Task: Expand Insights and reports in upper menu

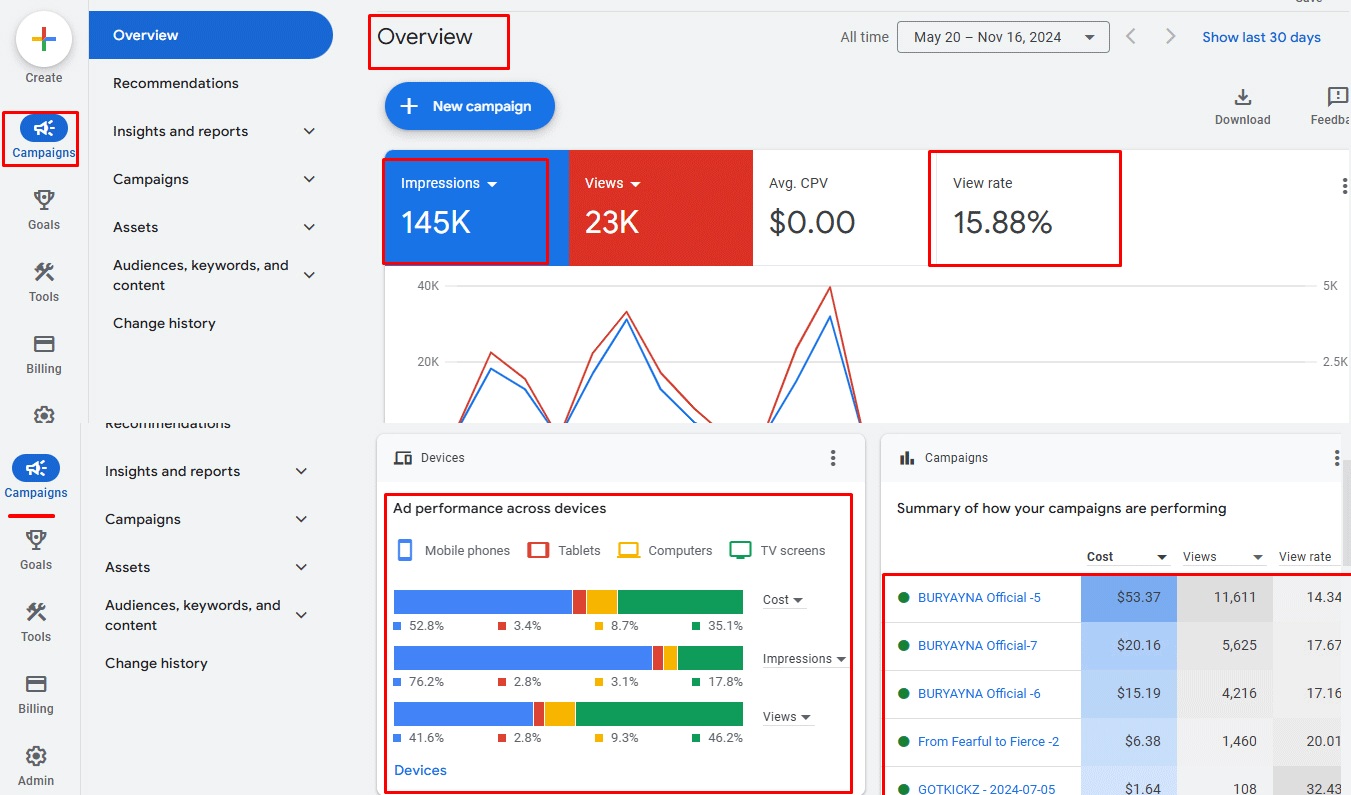Action: (309, 131)
